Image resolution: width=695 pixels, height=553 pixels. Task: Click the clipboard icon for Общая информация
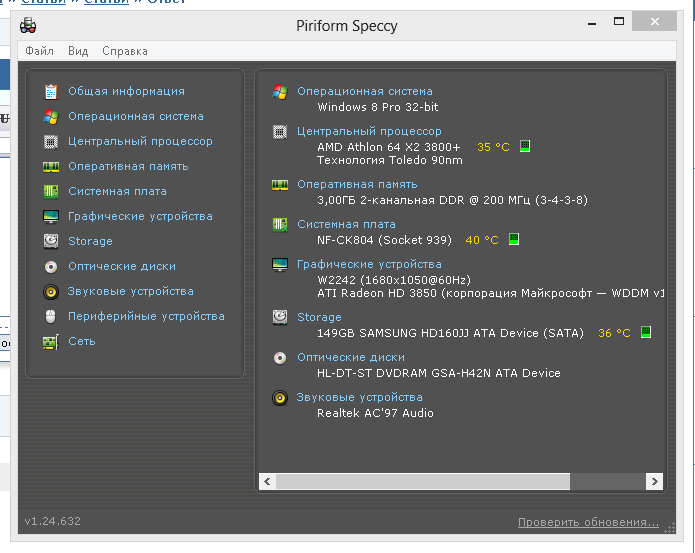tap(51, 92)
